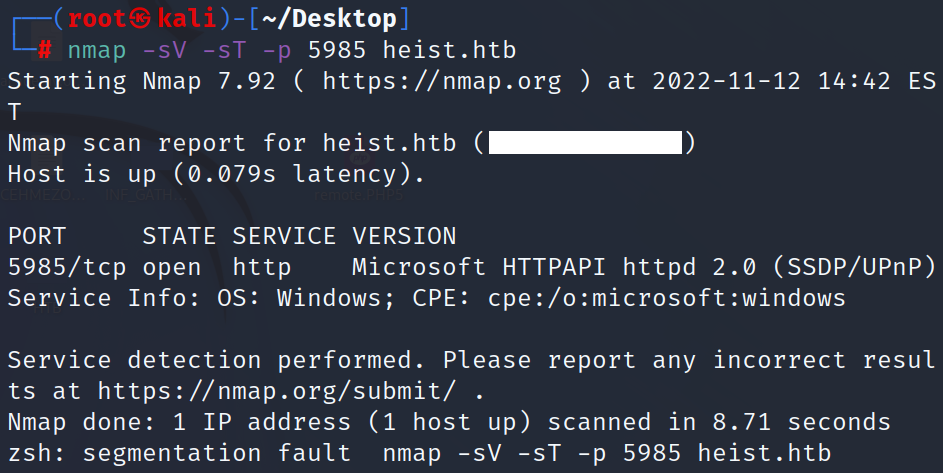Click the redacted IP address white box
Image resolution: width=943 pixels, height=473 pixels.
tap(585, 144)
